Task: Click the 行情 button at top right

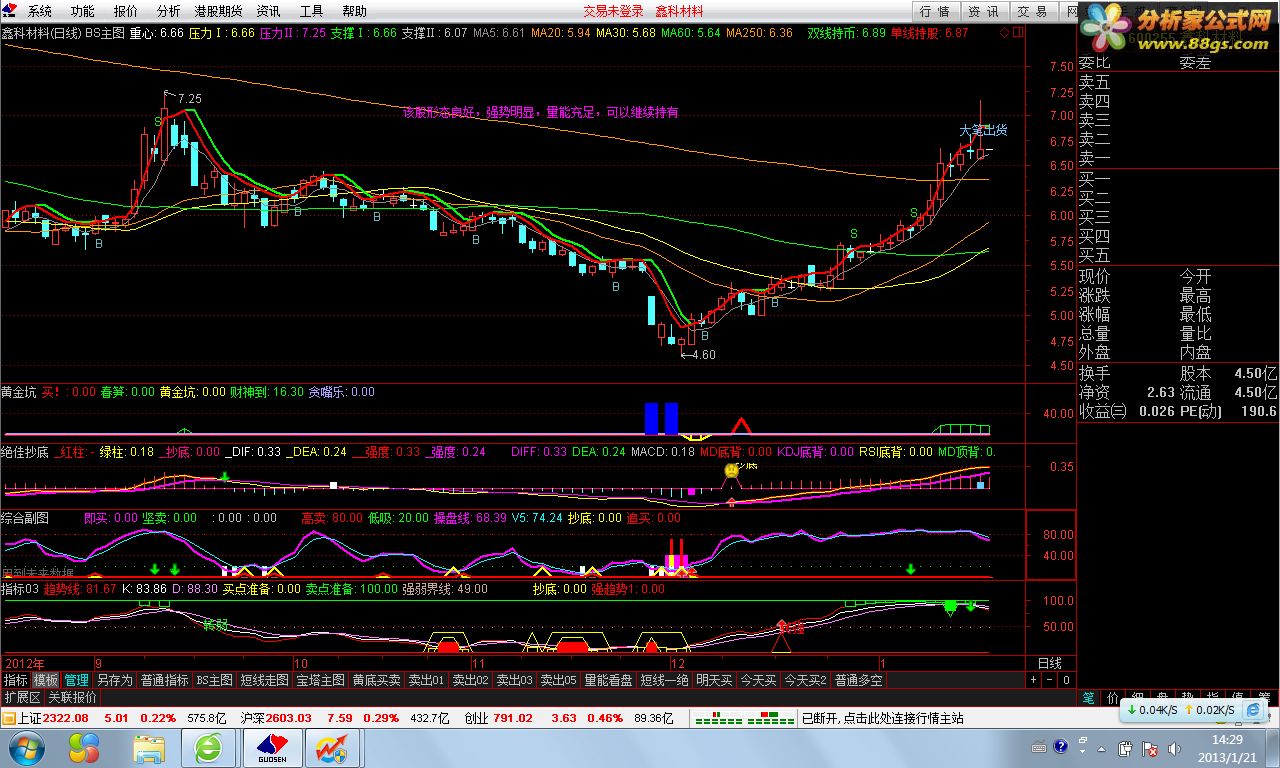Action: (x=935, y=11)
